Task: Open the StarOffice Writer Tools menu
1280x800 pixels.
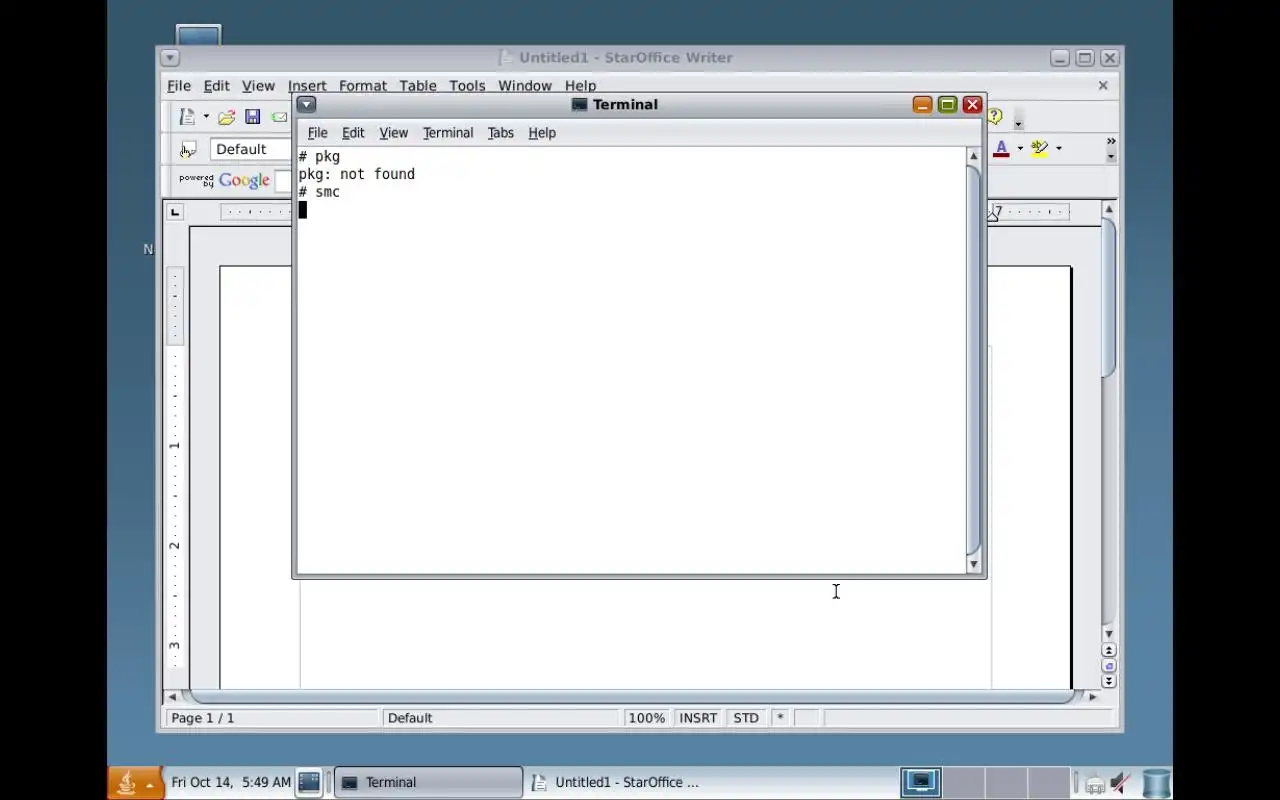Action: (466, 86)
